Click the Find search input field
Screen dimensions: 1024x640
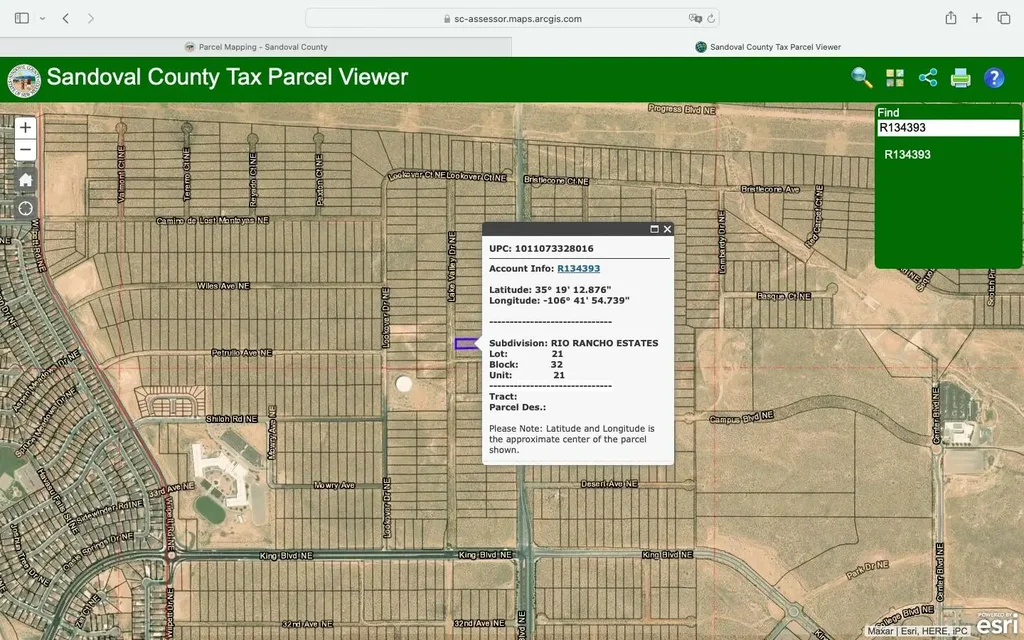click(x=948, y=128)
